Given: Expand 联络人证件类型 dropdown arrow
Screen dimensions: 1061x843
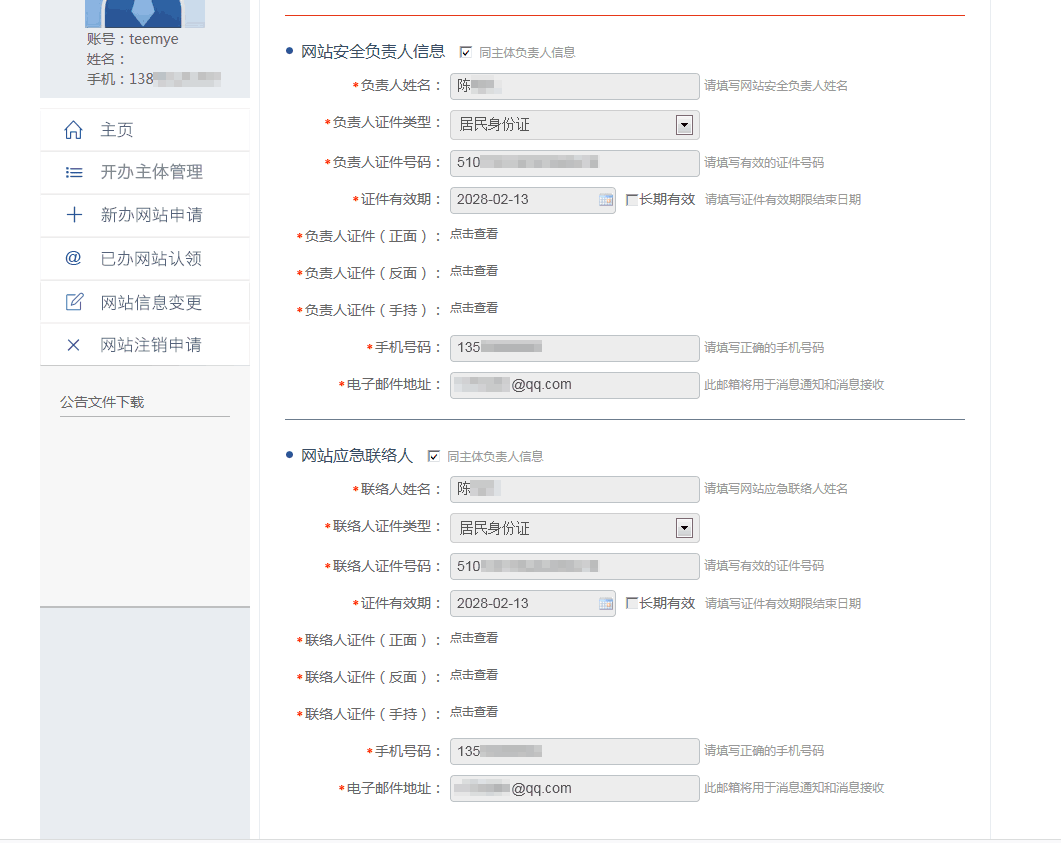Looking at the screenshot, I should click(684, 528).
